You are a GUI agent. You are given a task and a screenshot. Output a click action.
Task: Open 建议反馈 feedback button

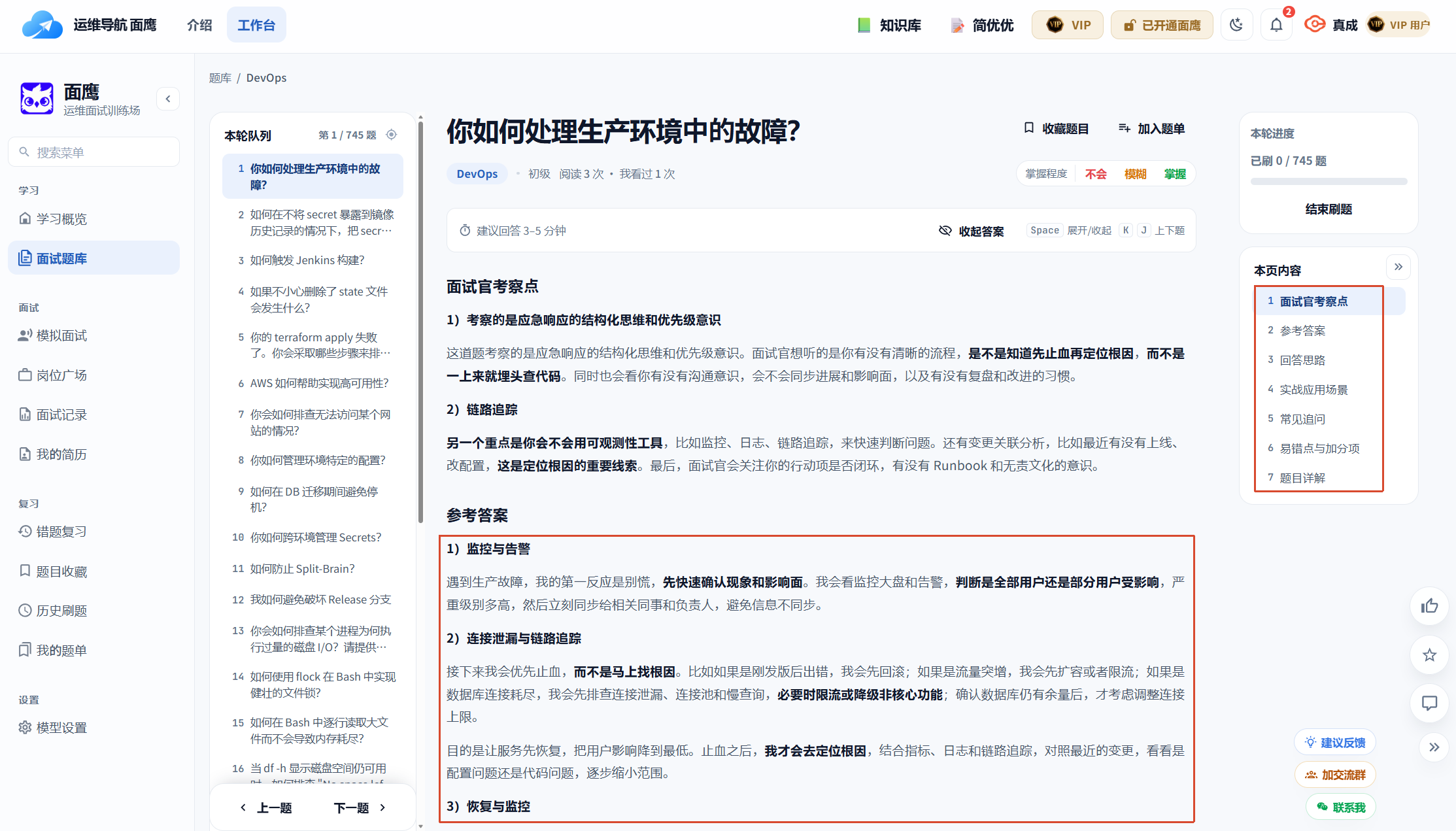click(x=1335, y=742)
